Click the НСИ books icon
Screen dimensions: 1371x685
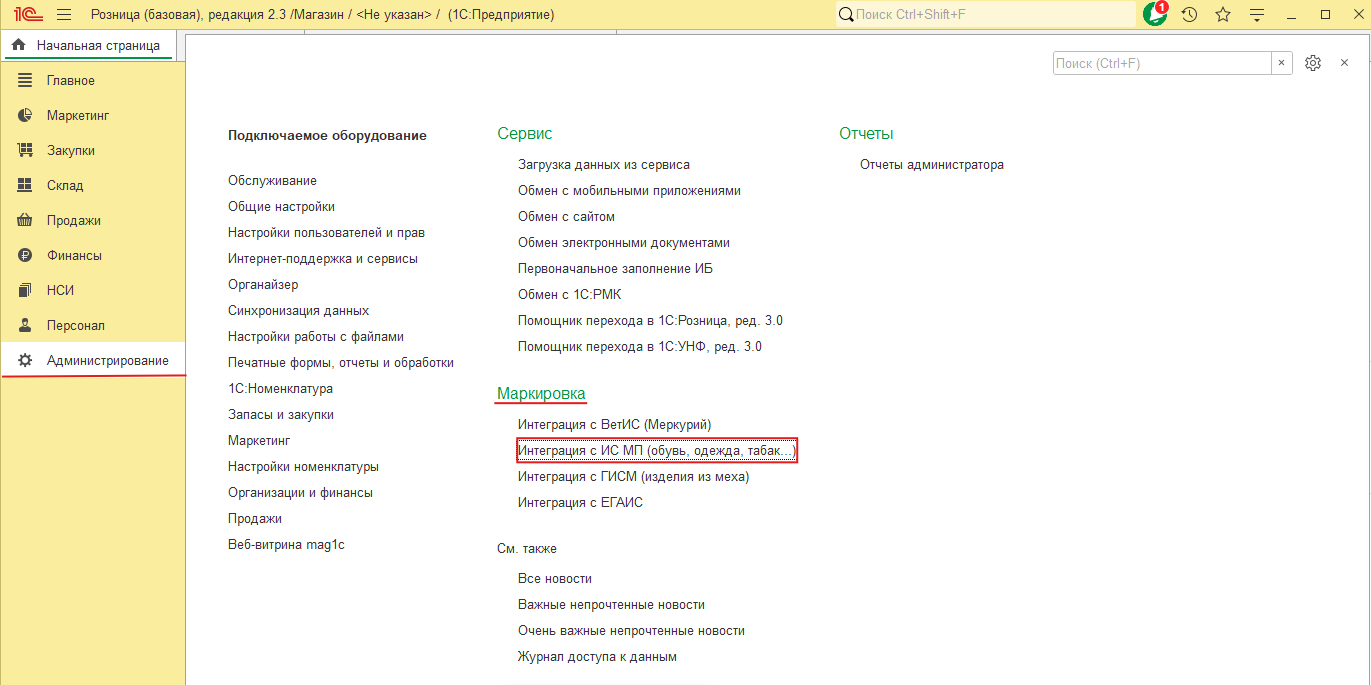(26, 290)
